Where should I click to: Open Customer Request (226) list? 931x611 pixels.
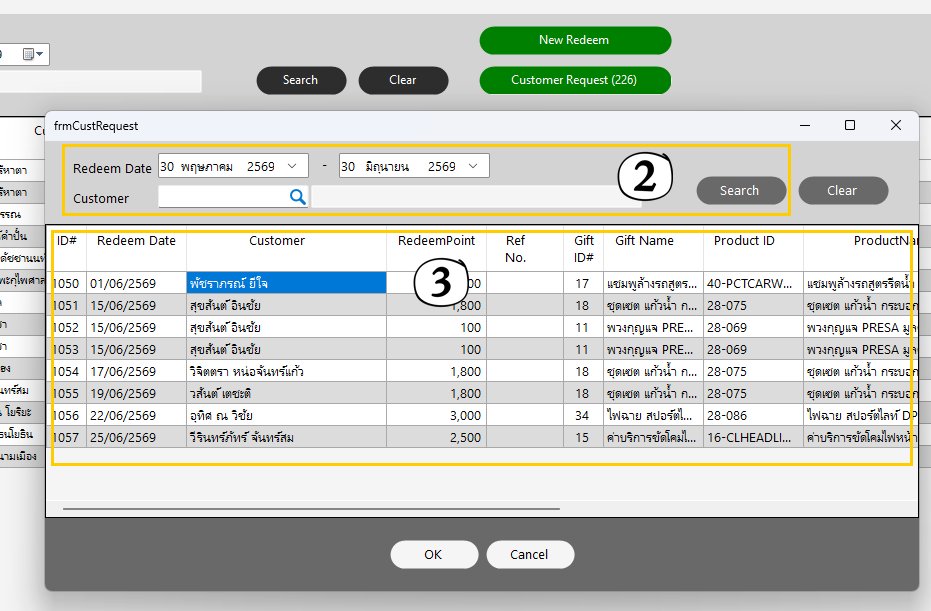click(x=575, y=80)
